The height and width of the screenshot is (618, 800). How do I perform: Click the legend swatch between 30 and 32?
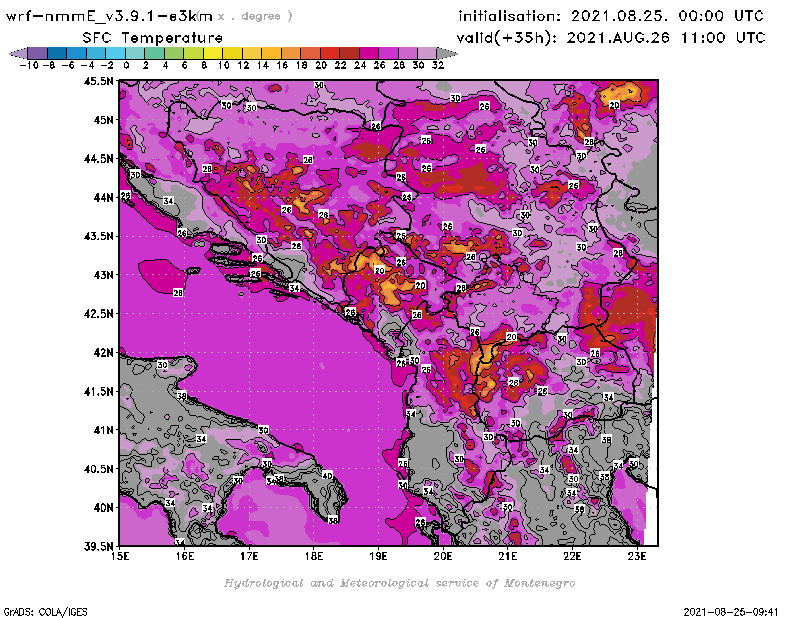(427, 53)
